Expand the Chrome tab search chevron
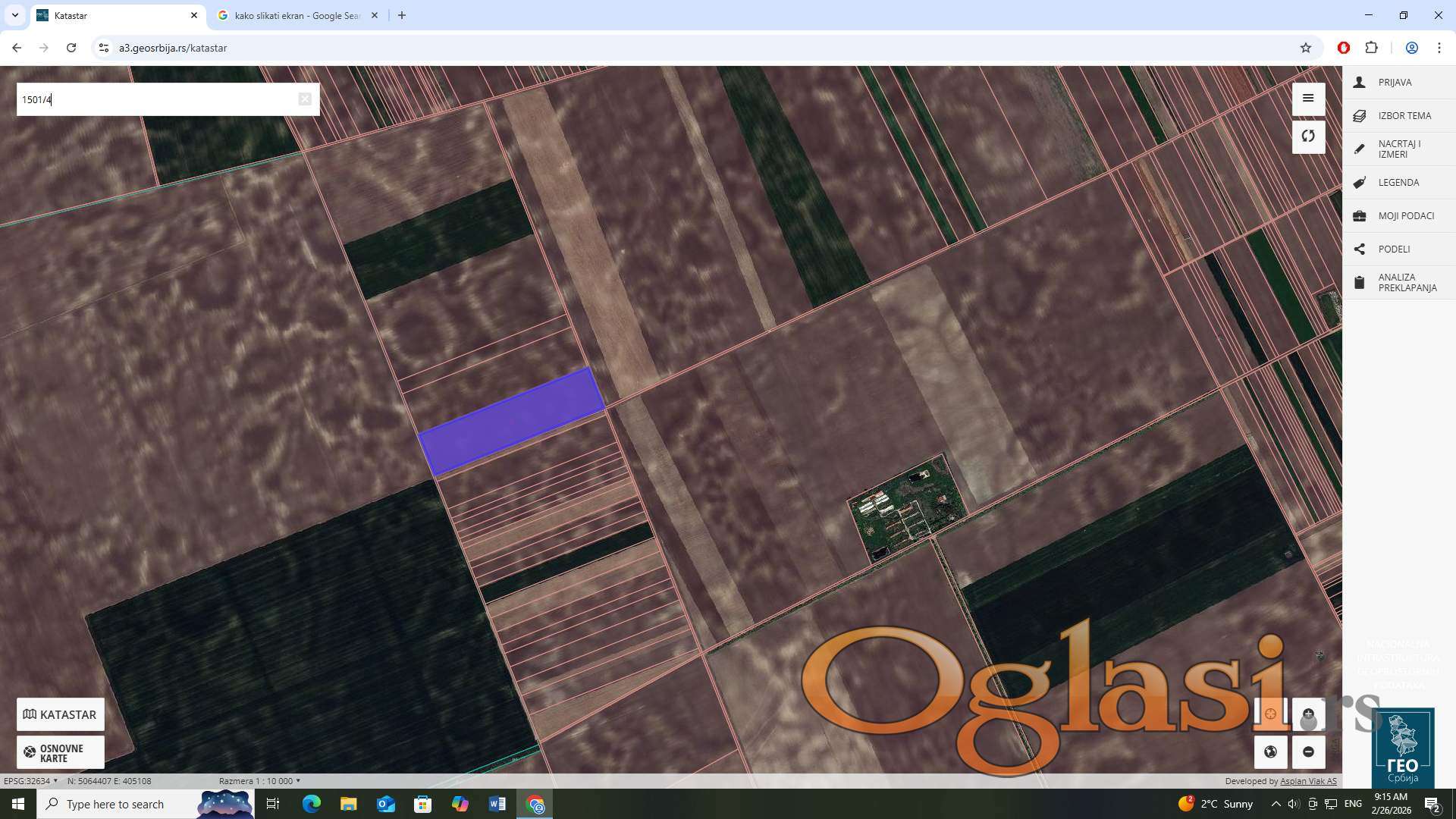1456x819 pixels. tap(15, 15)
